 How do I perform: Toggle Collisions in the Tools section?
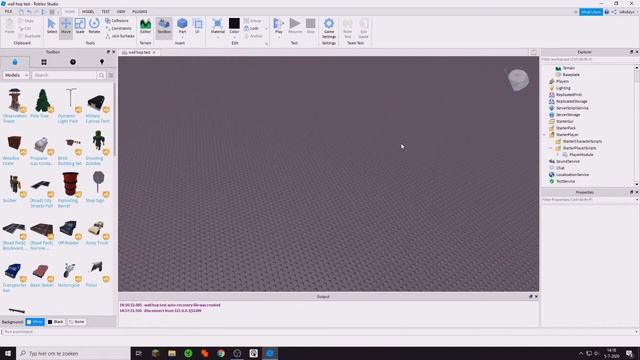point(117,20)
